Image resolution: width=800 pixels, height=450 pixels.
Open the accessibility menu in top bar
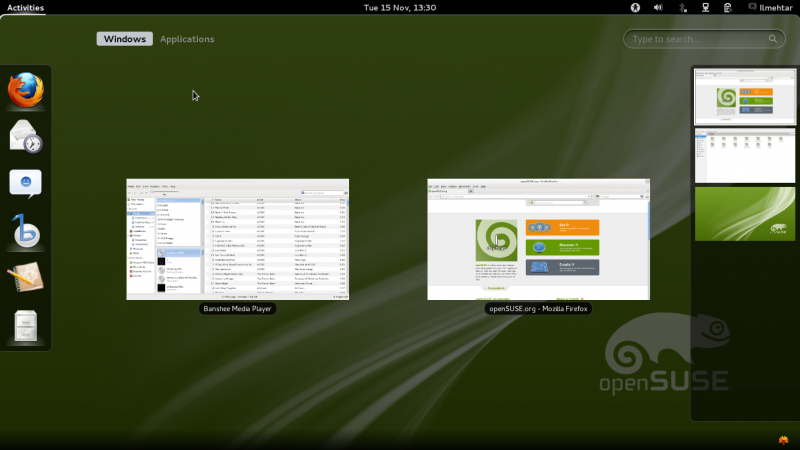tap(635, 7)
